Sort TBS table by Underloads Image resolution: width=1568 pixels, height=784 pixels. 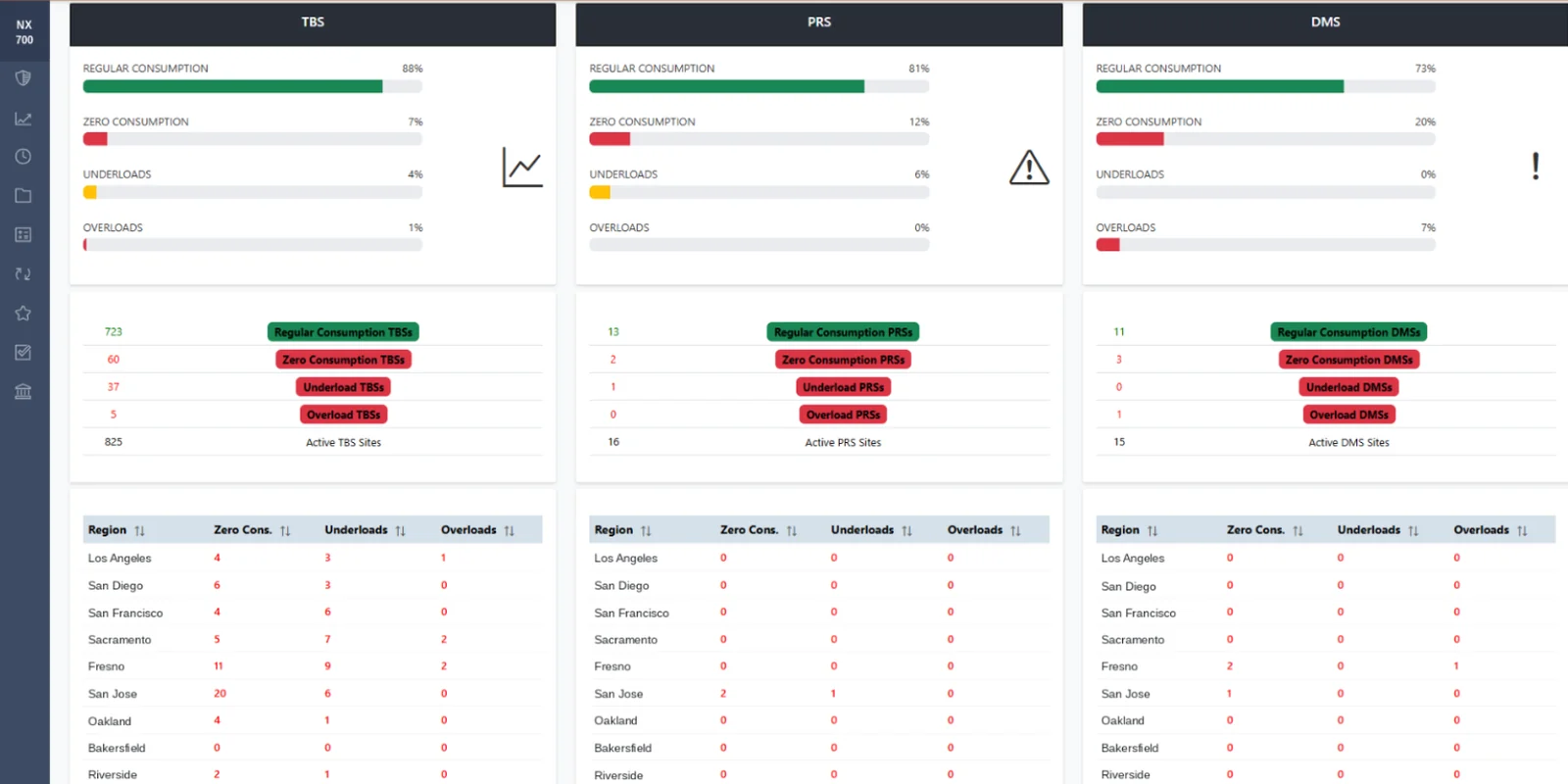coord(400,531)
